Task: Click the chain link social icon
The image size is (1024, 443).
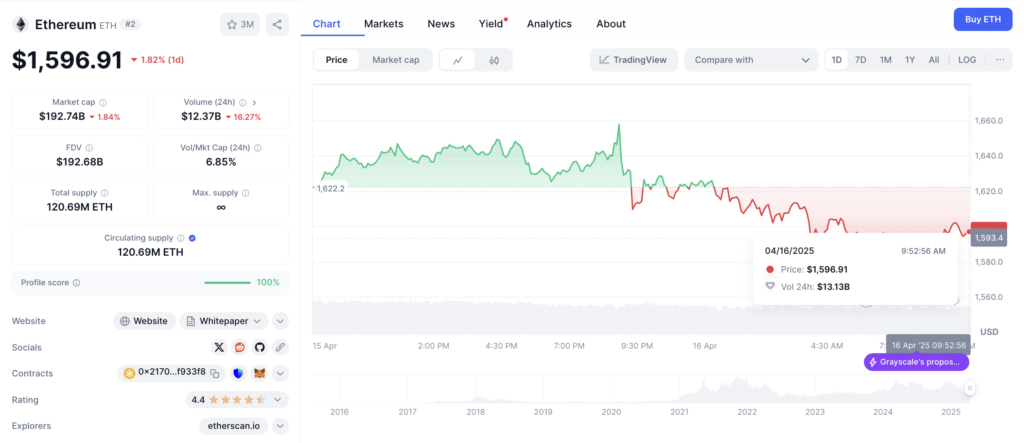Action: point(280,347)
